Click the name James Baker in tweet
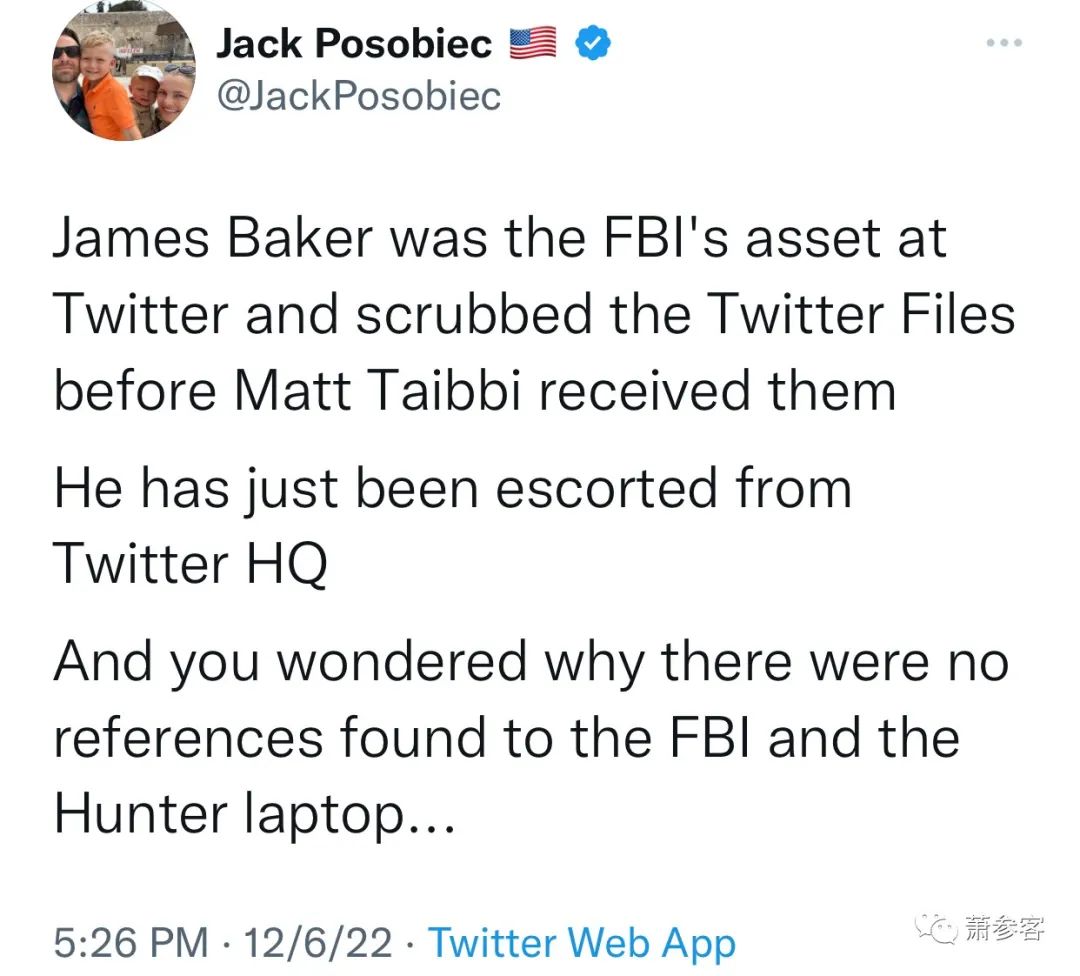Viewport: 1080px width, 976px height. tap(213, 238)
